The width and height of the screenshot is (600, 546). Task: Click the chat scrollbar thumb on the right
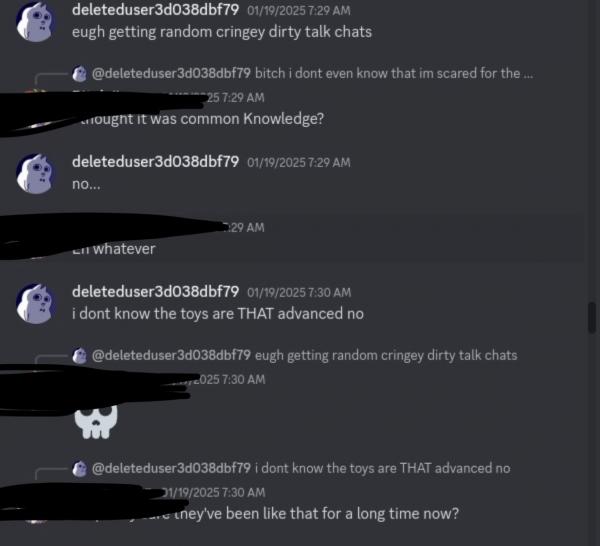(x=592, y=317)
